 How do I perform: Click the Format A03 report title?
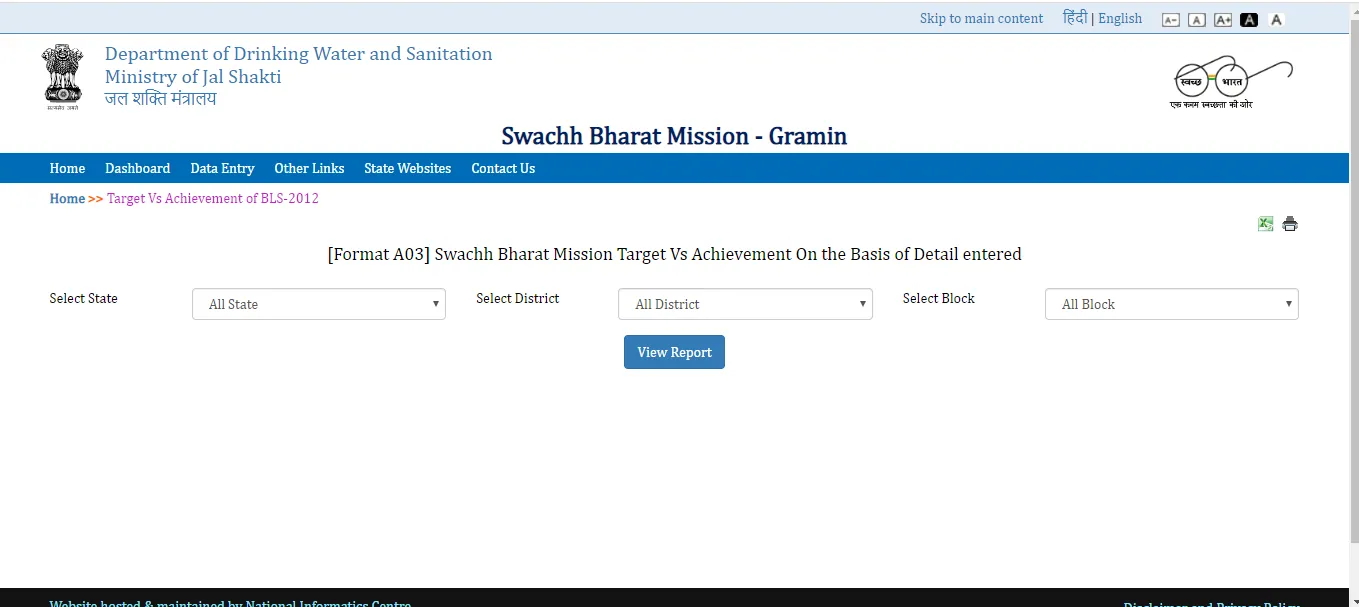[674, 254]
